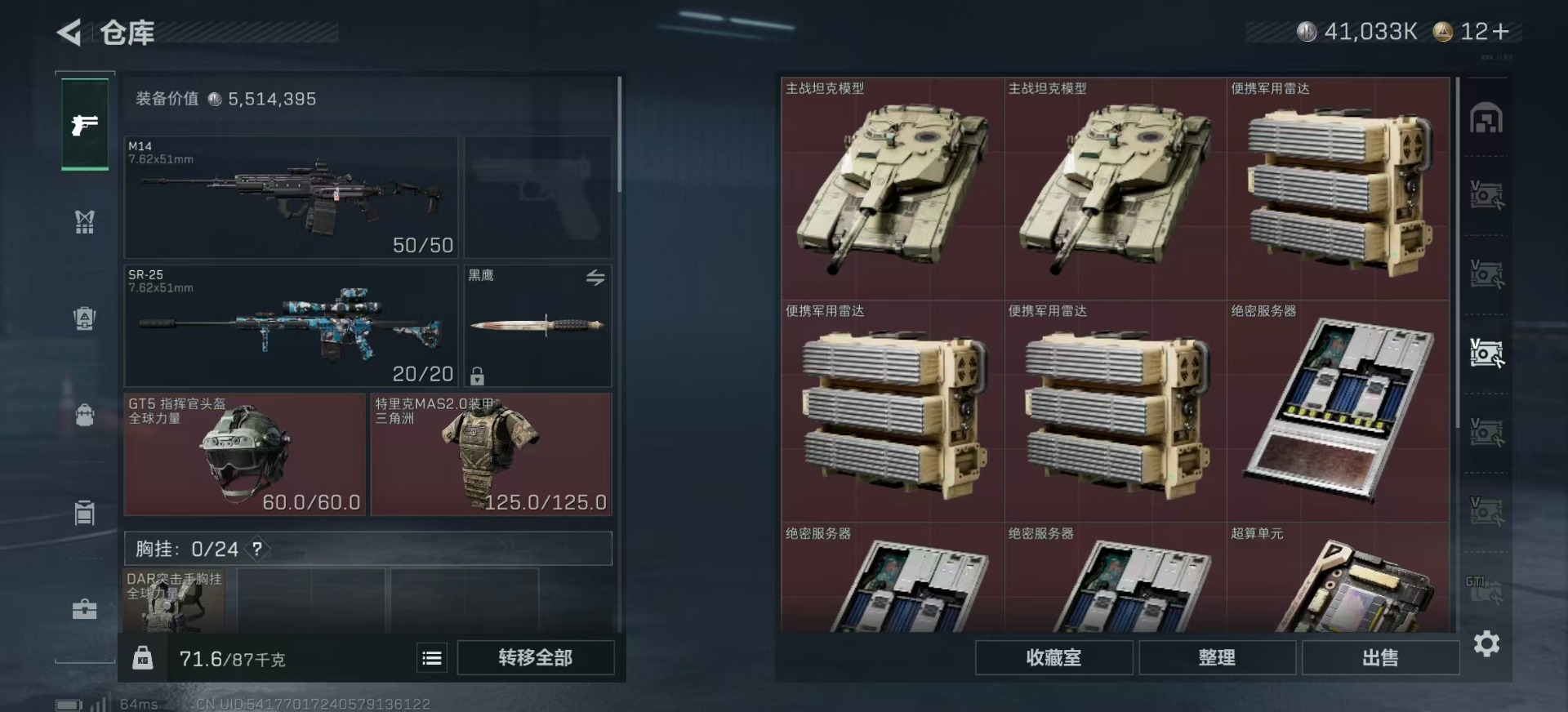Screen dimensions: 1568x712
Task: Switch to the highlighted expansion storage box tab
Action: [x=1486, y=353]
